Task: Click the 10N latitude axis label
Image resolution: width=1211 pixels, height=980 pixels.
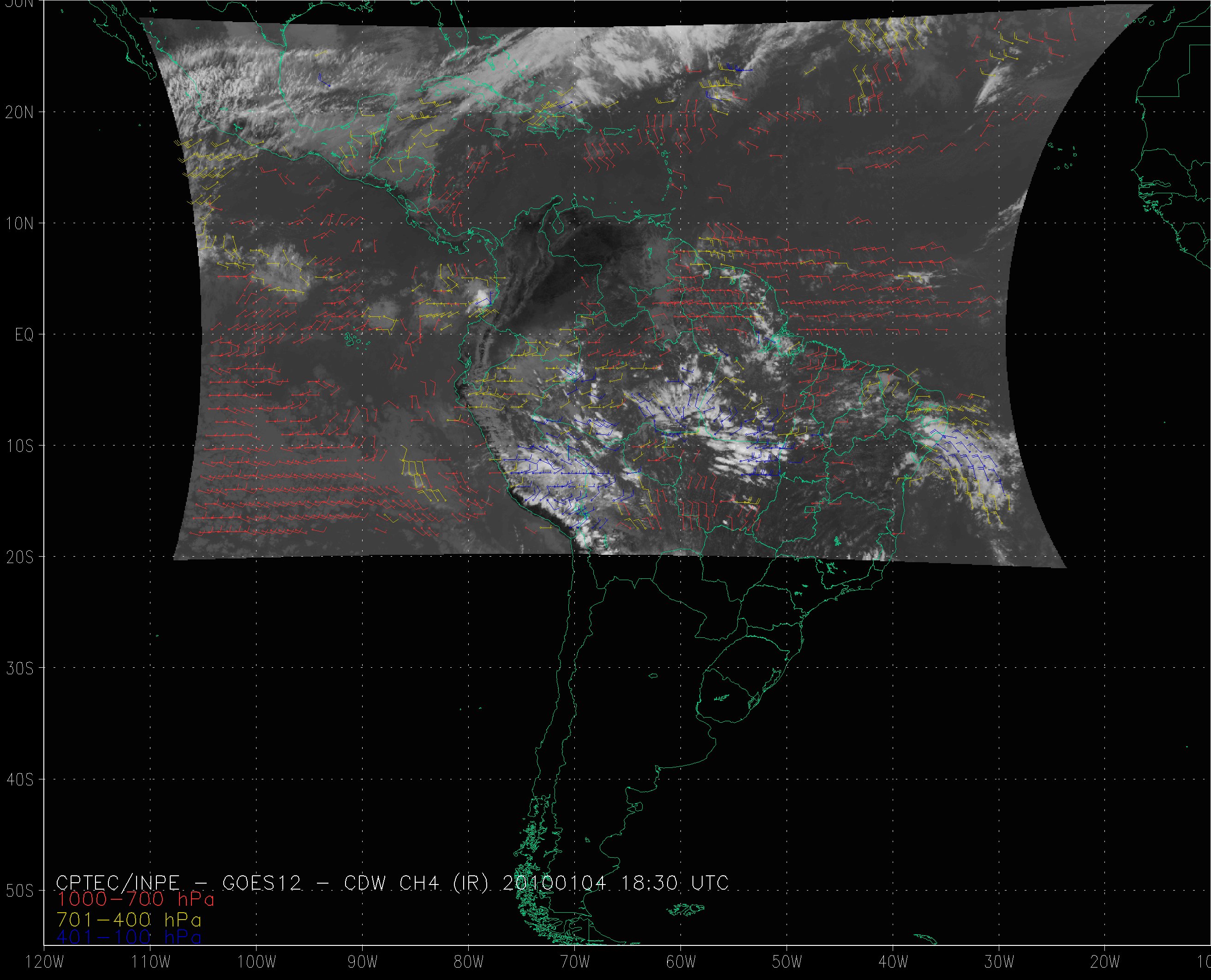Action: tap(20, 224)
